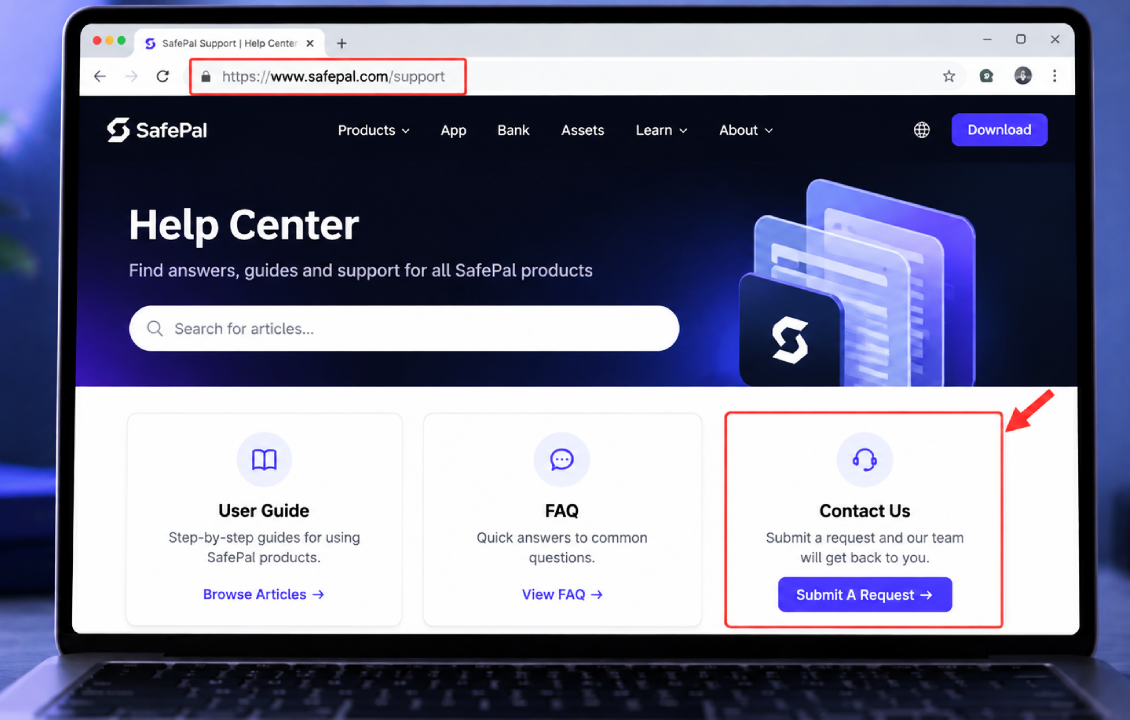Select the SafePal Support | Help Center tab
The height and width of the screenshot is (720, 1130).
229,43
